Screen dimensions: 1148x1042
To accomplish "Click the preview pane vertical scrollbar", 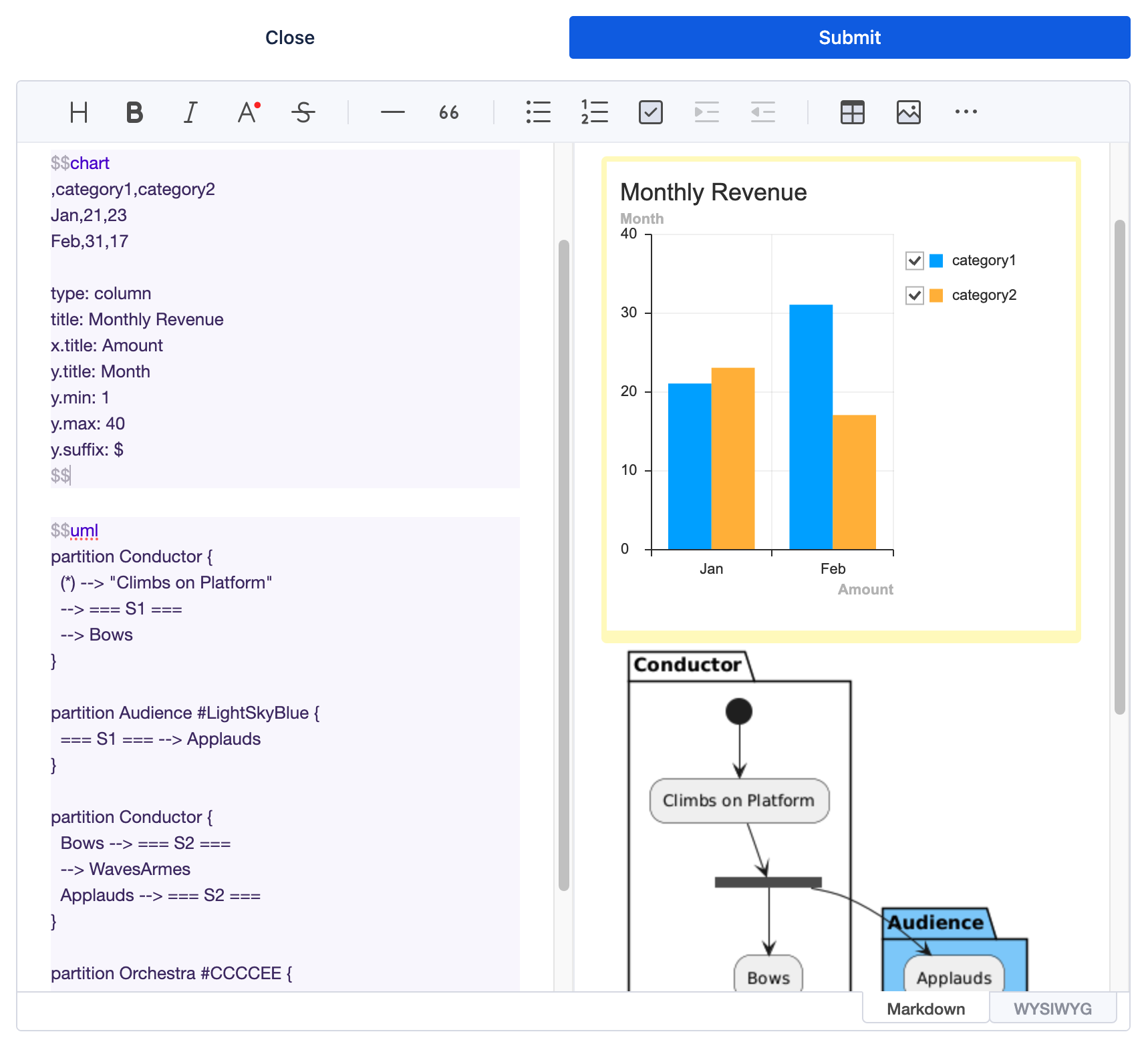I will 1119,468.
